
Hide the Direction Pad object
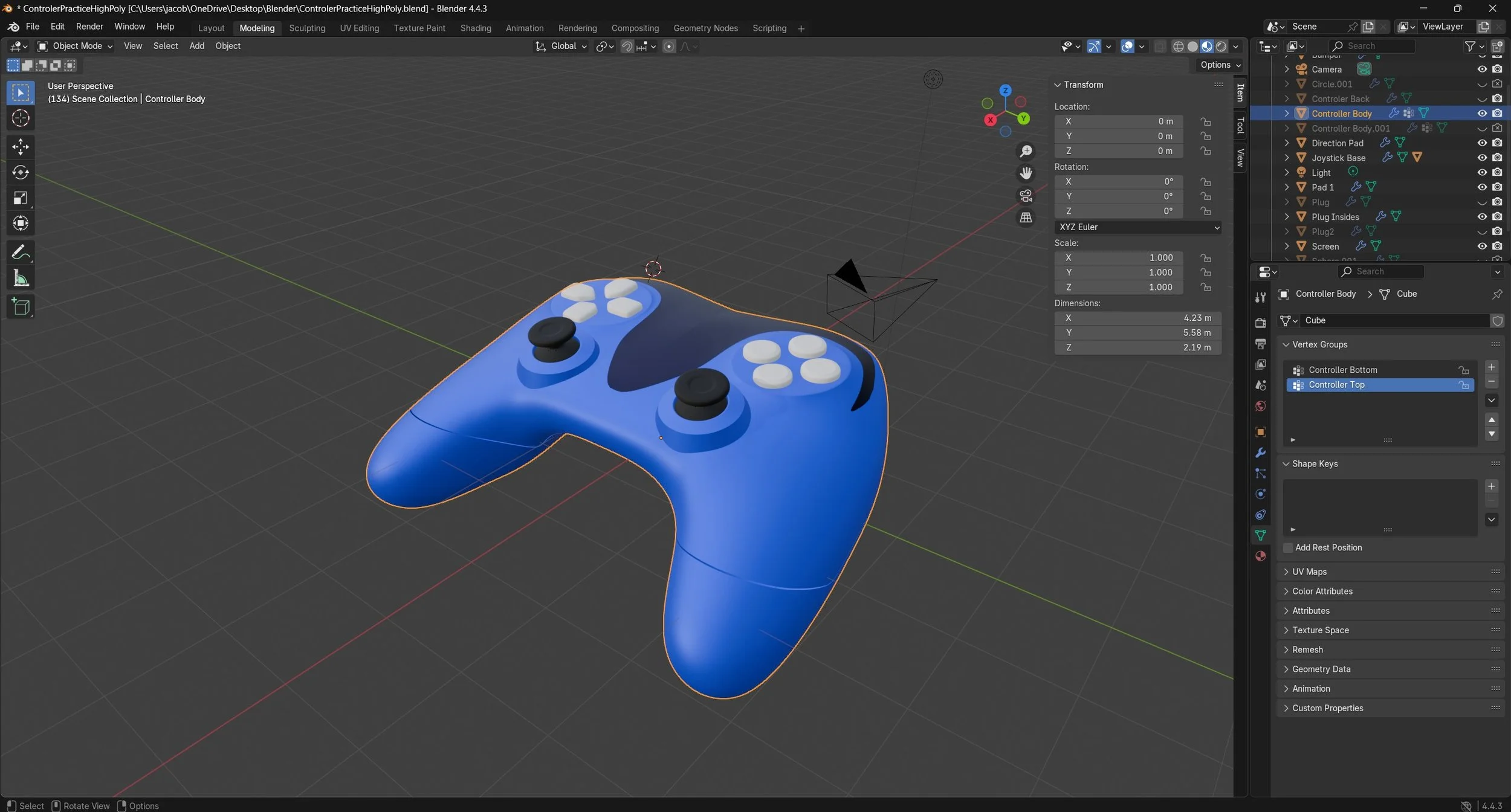click(x=1481, y=143)
